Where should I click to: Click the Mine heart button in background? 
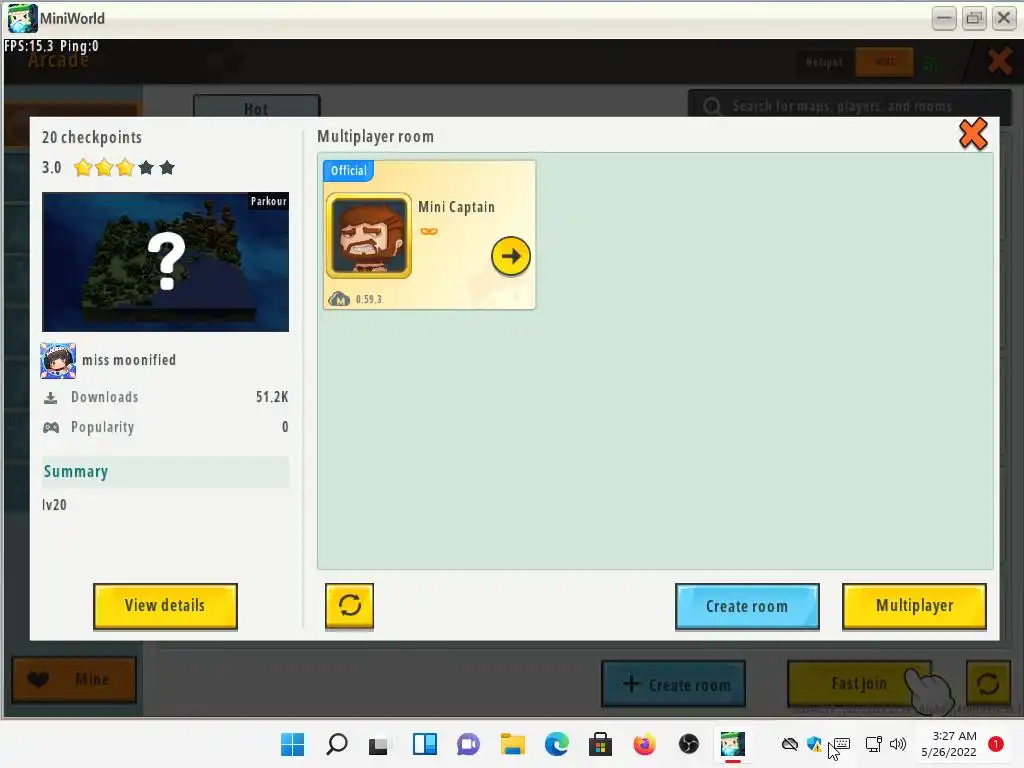(74, 679)
